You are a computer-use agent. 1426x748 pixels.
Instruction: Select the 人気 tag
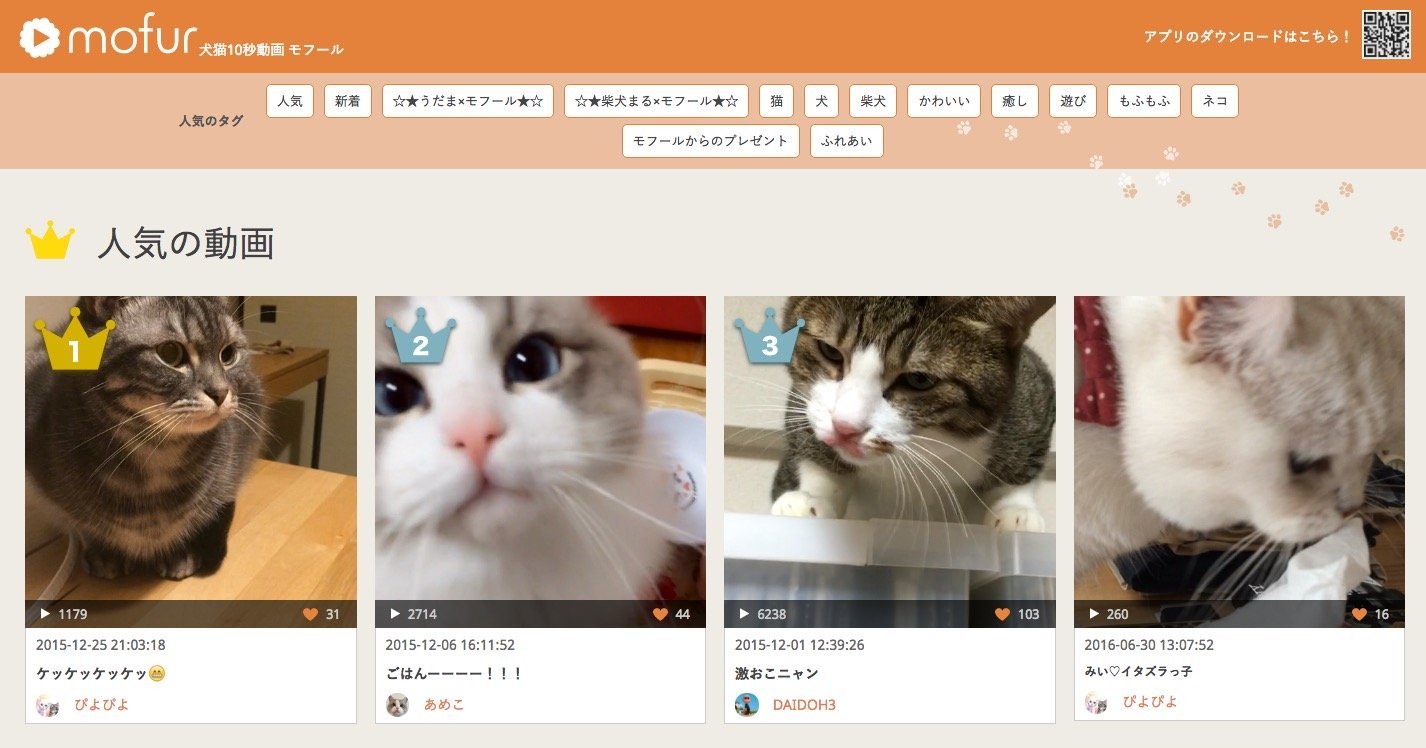[290, 101]
